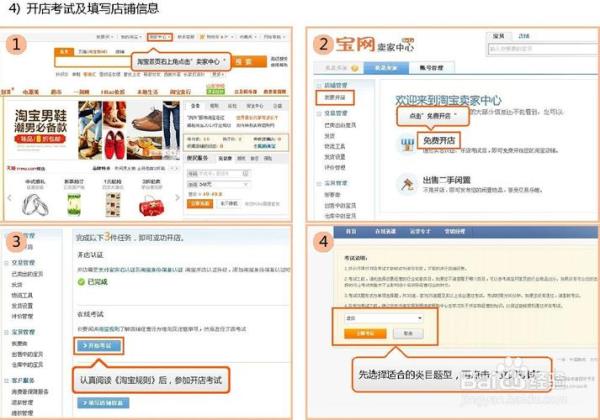
Task: Open 发货设置 in screenshot 2 sidebar
Action: pos(335,157)
